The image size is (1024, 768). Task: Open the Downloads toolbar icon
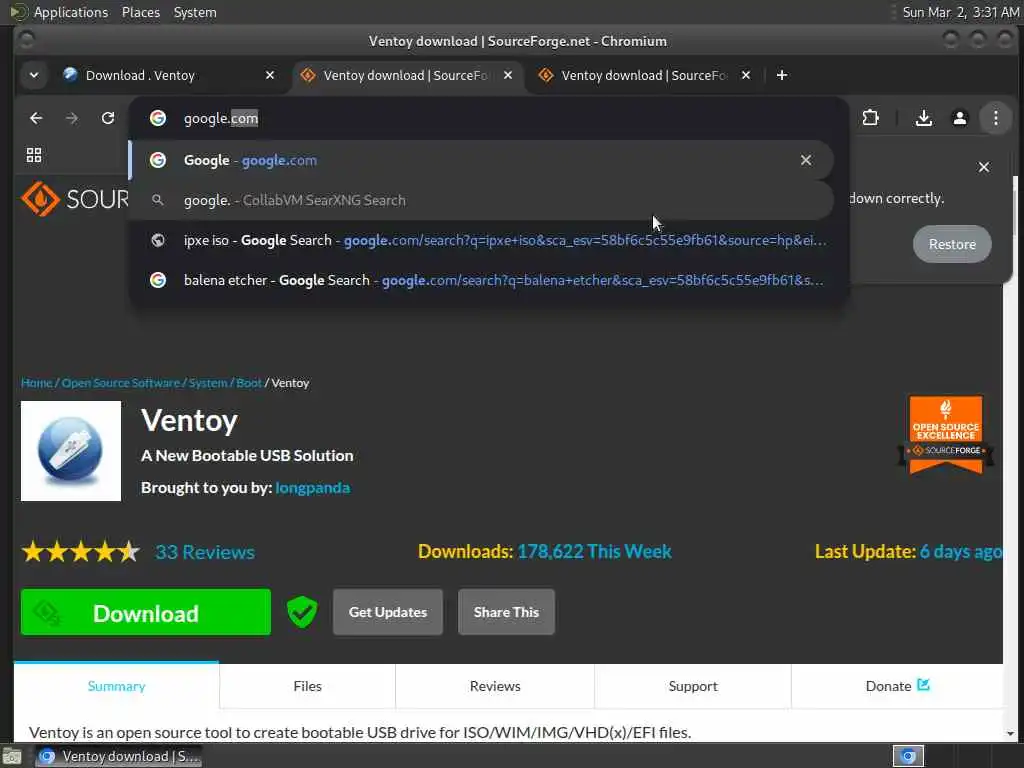point(923,118)
